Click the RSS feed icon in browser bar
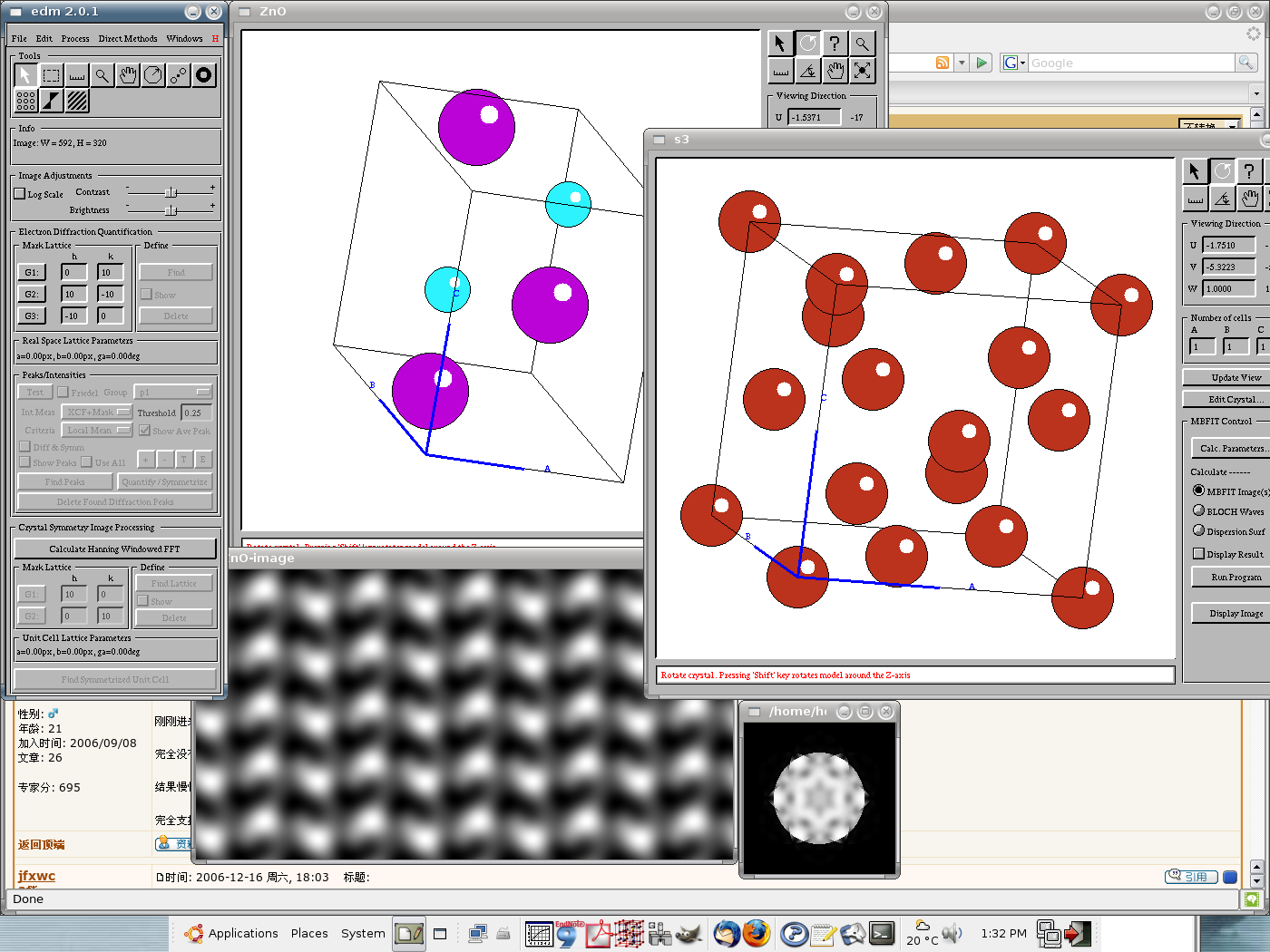1270x952 pixels. tap(943, 63)
